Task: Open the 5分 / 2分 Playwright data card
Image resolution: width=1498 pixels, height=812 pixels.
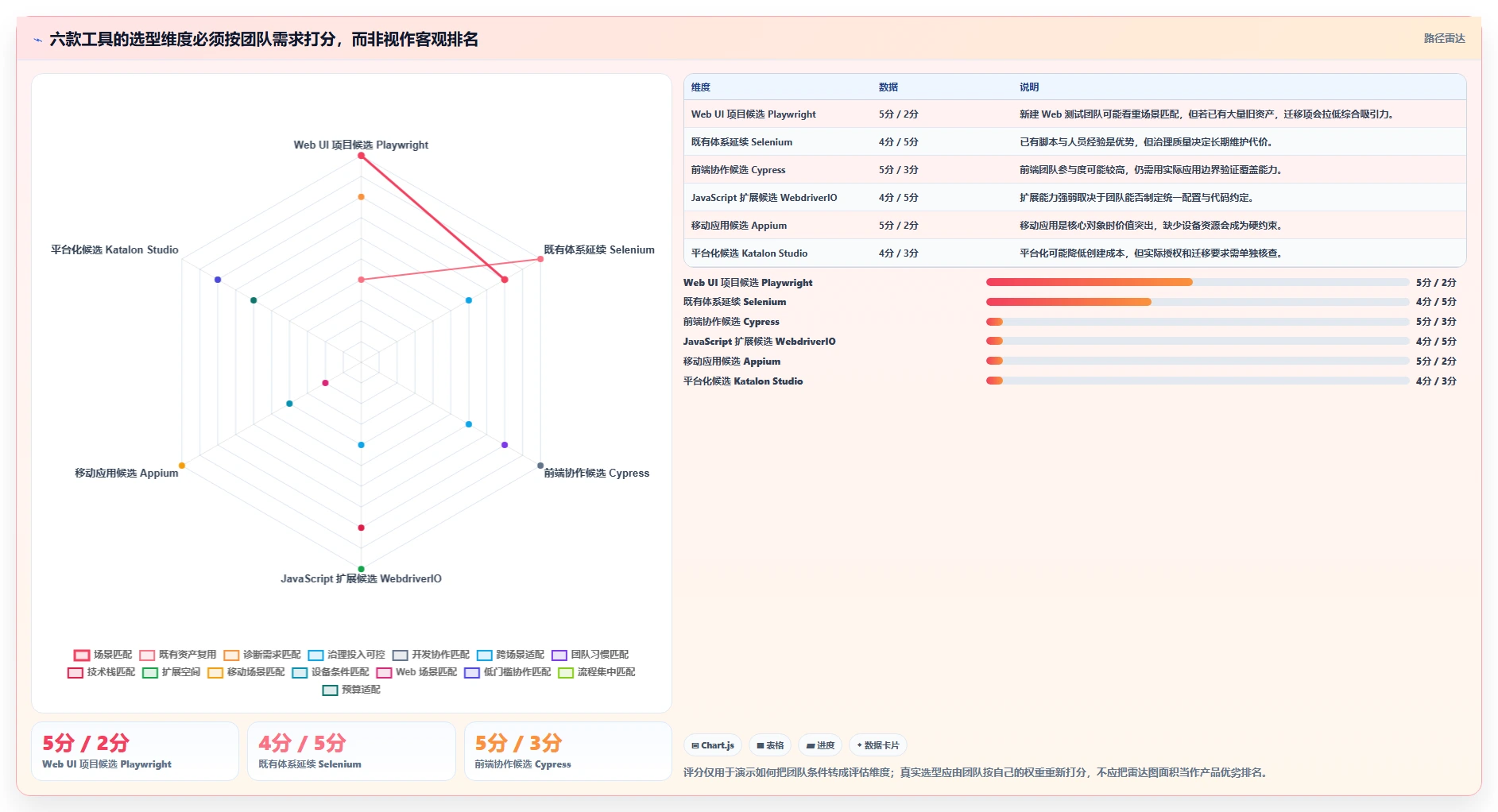Action: click(135, 752)
